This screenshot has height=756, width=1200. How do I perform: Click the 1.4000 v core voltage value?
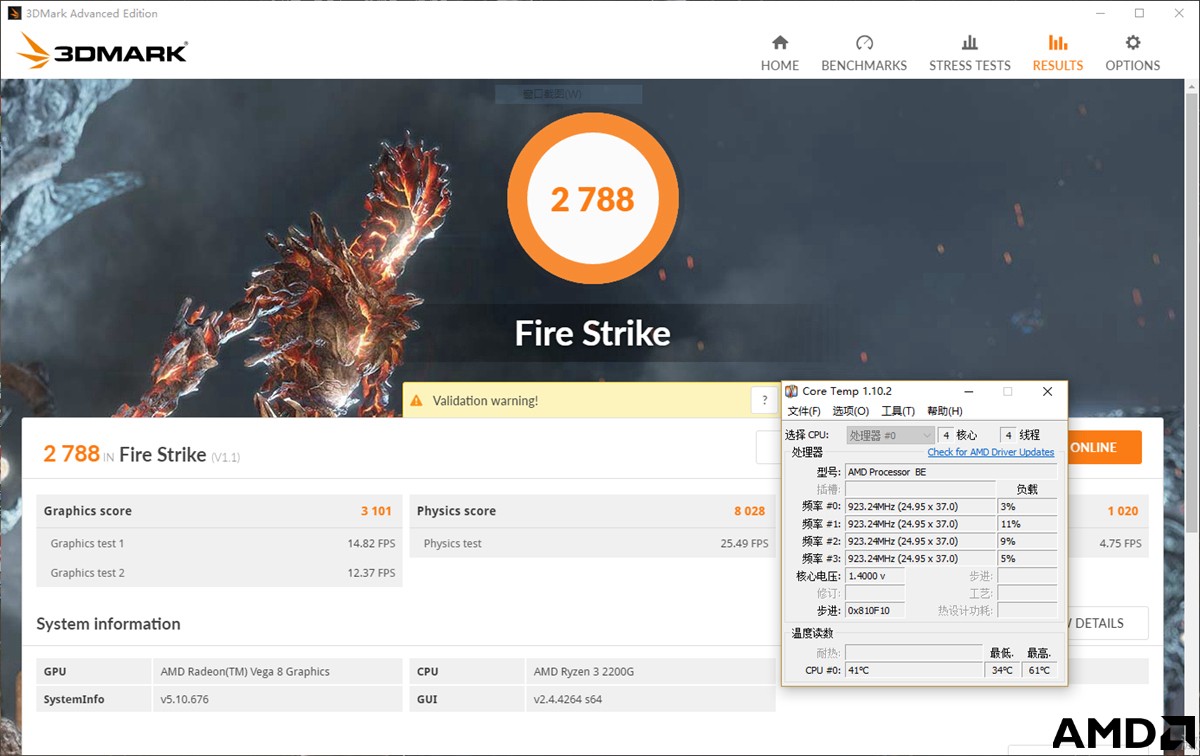point(875,576)
